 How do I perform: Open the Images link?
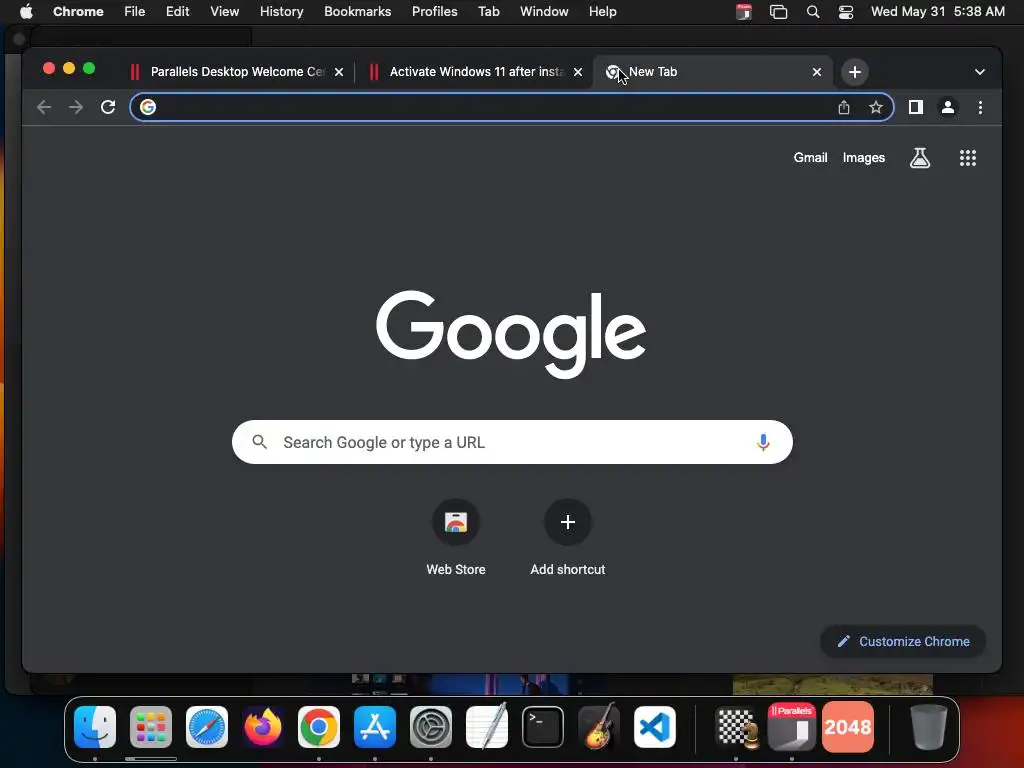(863, 157)
